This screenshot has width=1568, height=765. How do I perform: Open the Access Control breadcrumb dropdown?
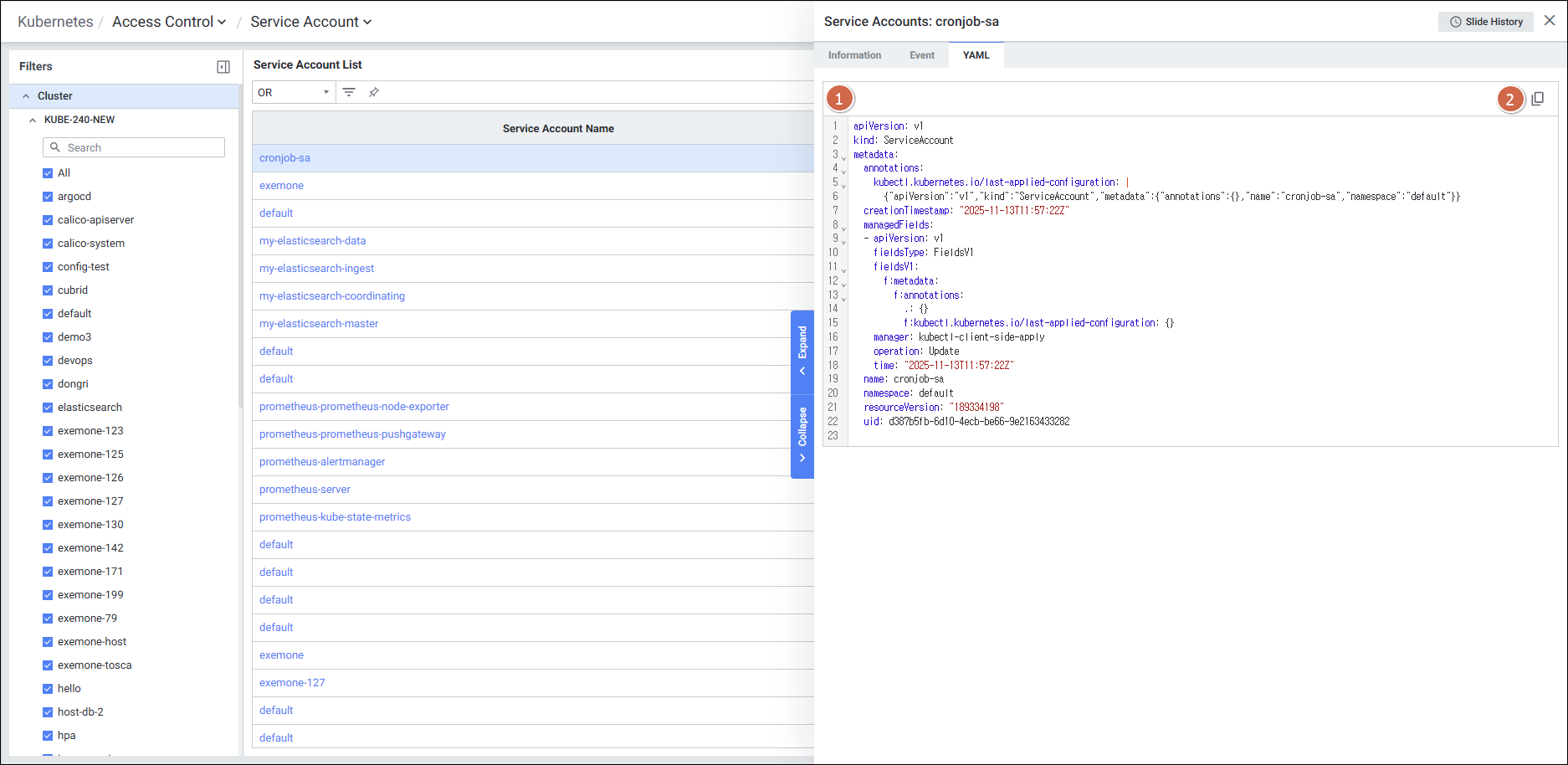169,22
